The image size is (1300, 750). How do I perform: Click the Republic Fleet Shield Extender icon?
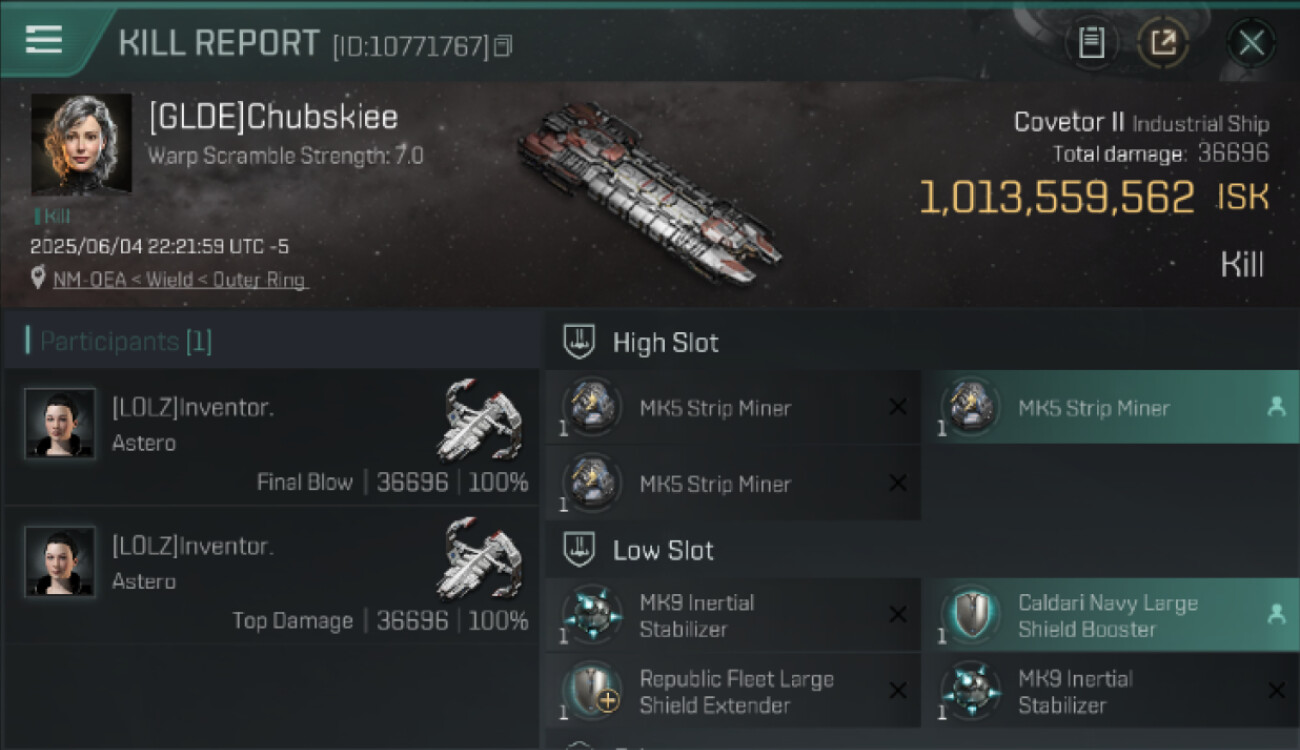(x=592, y=691)
